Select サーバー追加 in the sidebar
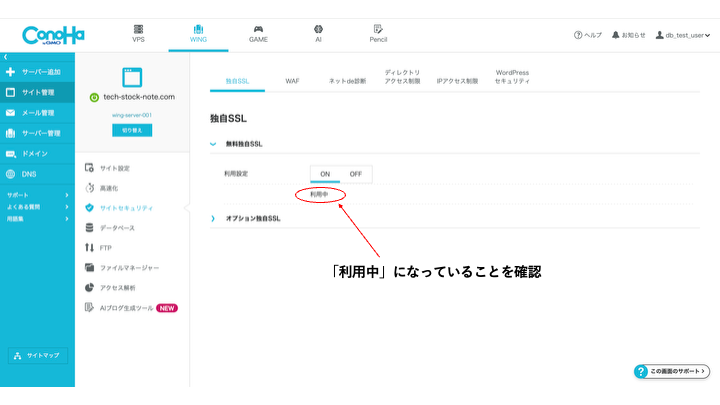720x405 pixels. click(x=37, y=72)
